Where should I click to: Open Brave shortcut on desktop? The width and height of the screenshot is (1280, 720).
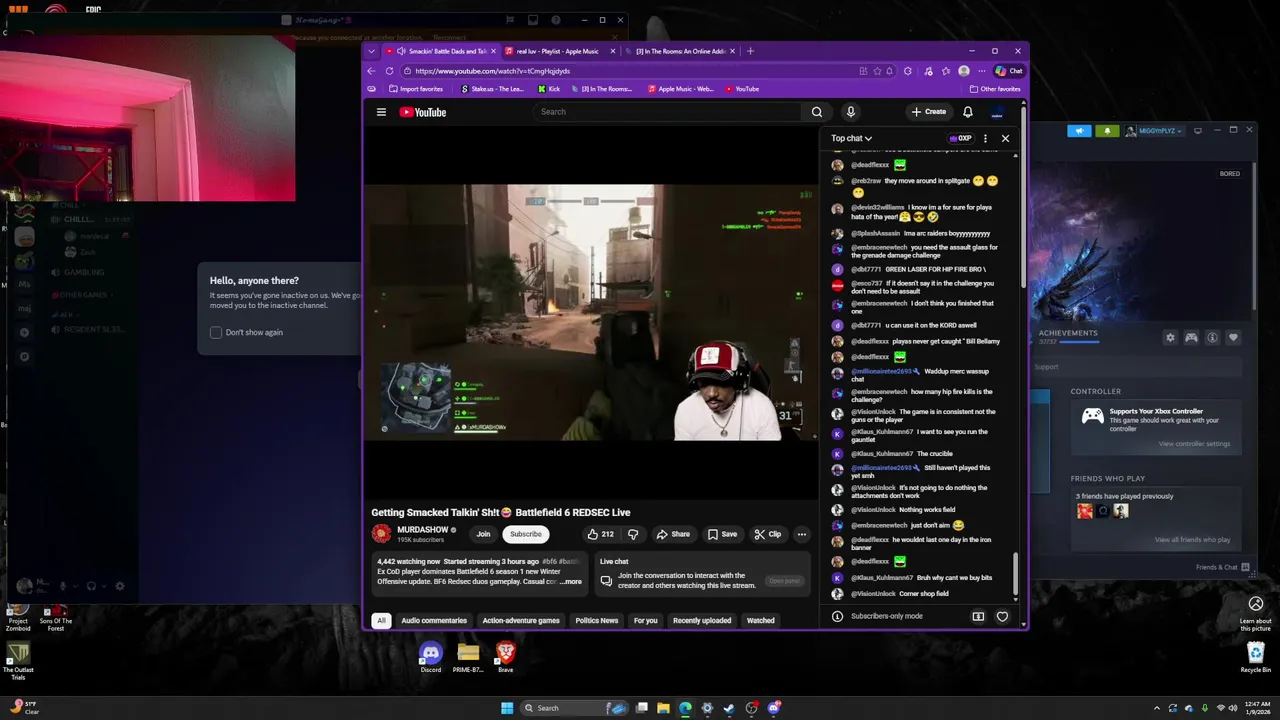505,657
